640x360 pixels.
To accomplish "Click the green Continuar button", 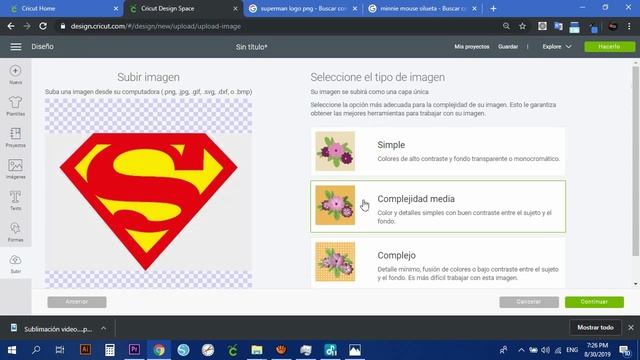I will [594, 302].
